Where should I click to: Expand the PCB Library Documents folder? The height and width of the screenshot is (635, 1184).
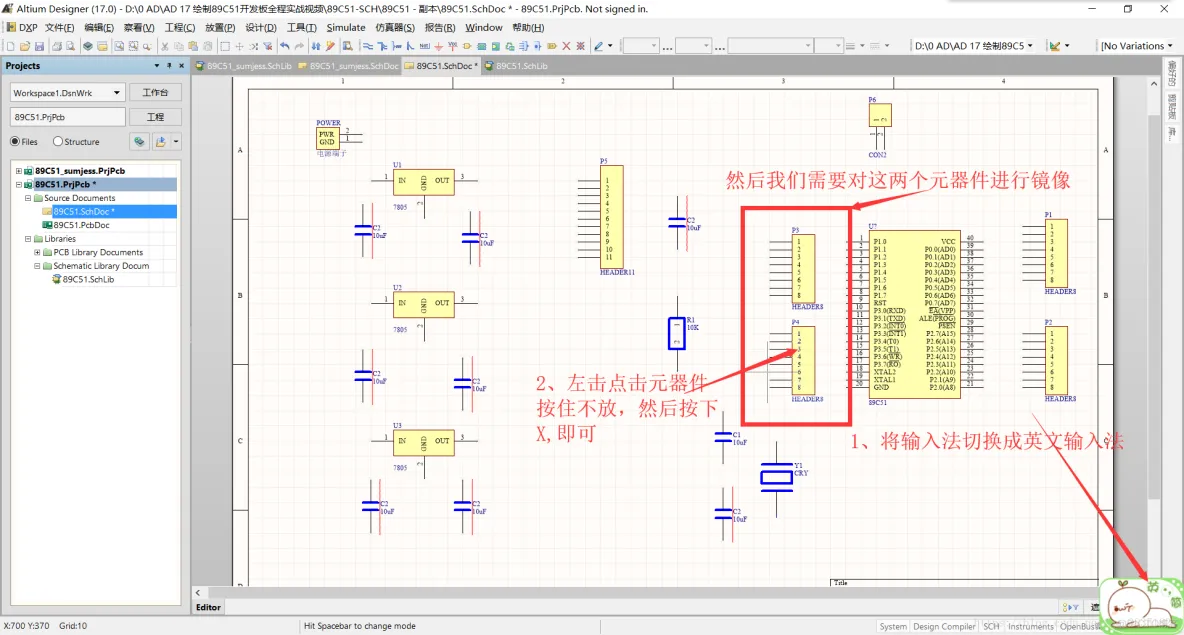click(x=37, y=252)
